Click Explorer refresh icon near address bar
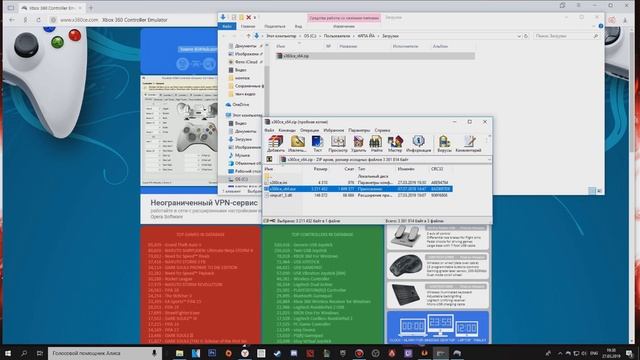 (526, 36)
